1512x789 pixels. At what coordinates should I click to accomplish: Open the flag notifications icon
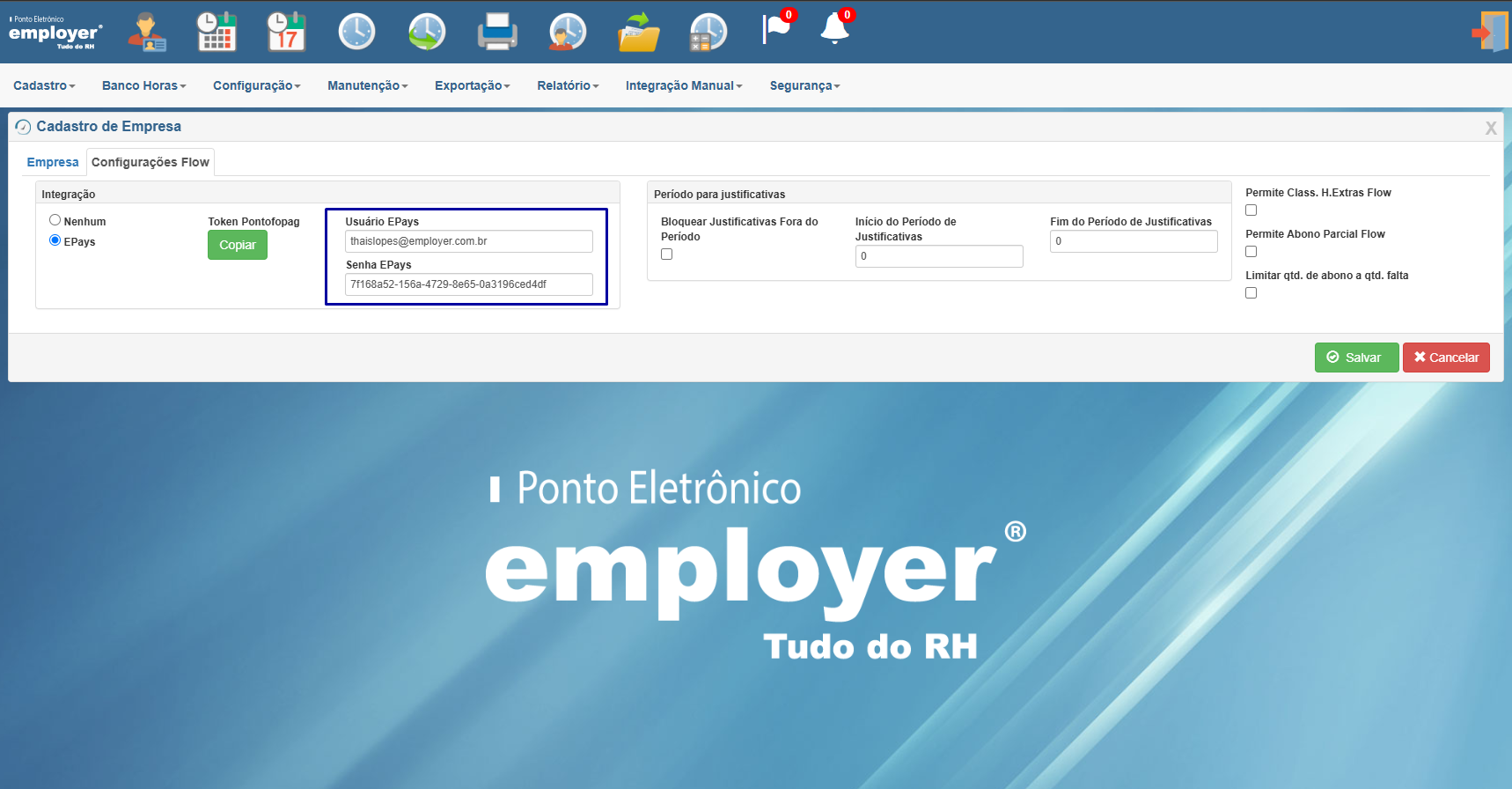tap(778, 28)
